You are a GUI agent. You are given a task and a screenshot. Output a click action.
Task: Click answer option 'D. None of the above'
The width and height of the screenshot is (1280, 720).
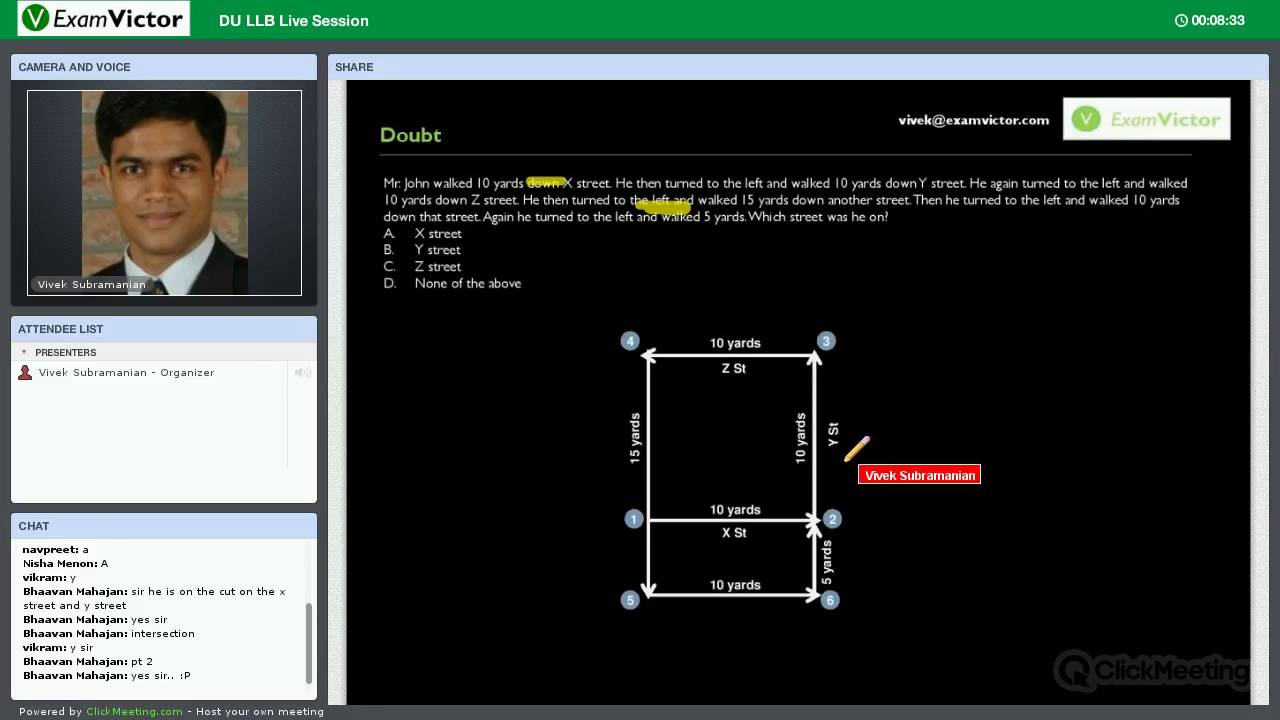(x=452, y=283)
